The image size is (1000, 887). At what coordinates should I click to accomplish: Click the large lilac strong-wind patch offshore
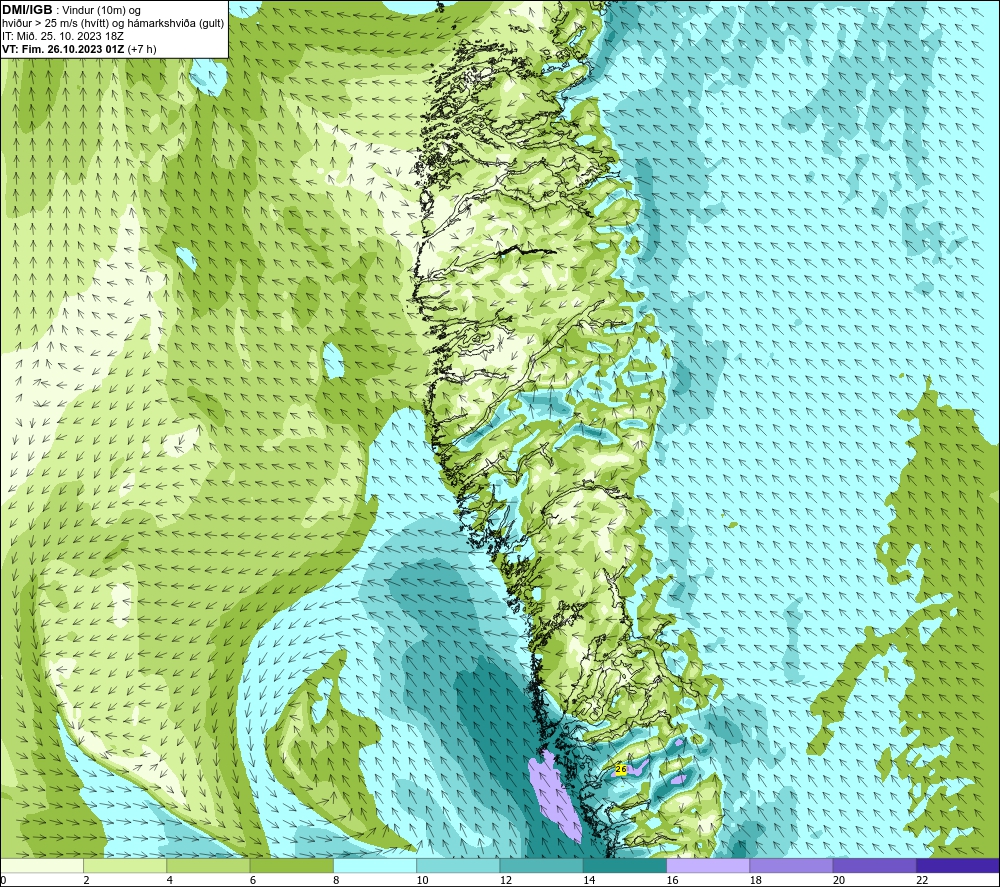(555, 797)
